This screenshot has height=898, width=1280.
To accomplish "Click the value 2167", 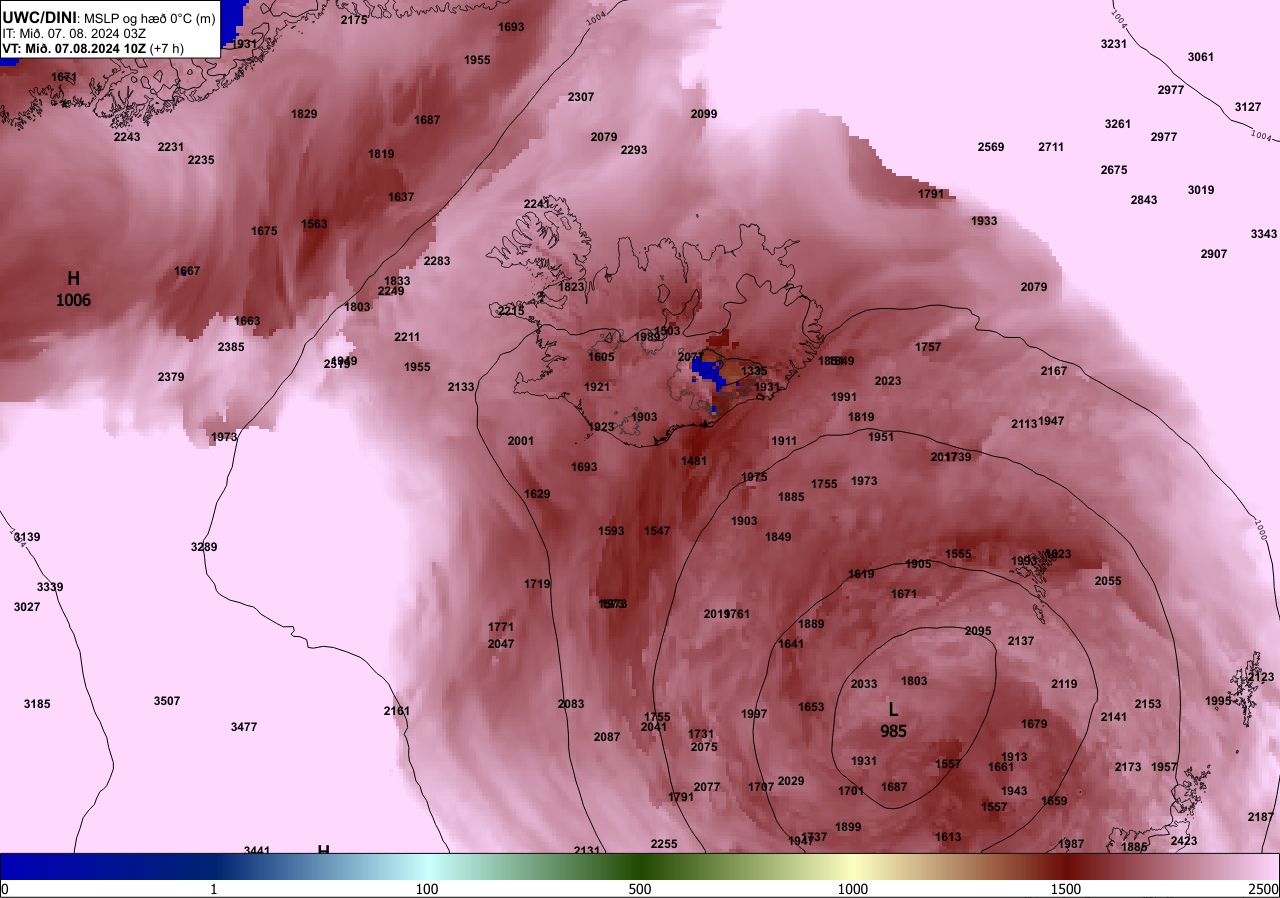I will click(1054, 371).
